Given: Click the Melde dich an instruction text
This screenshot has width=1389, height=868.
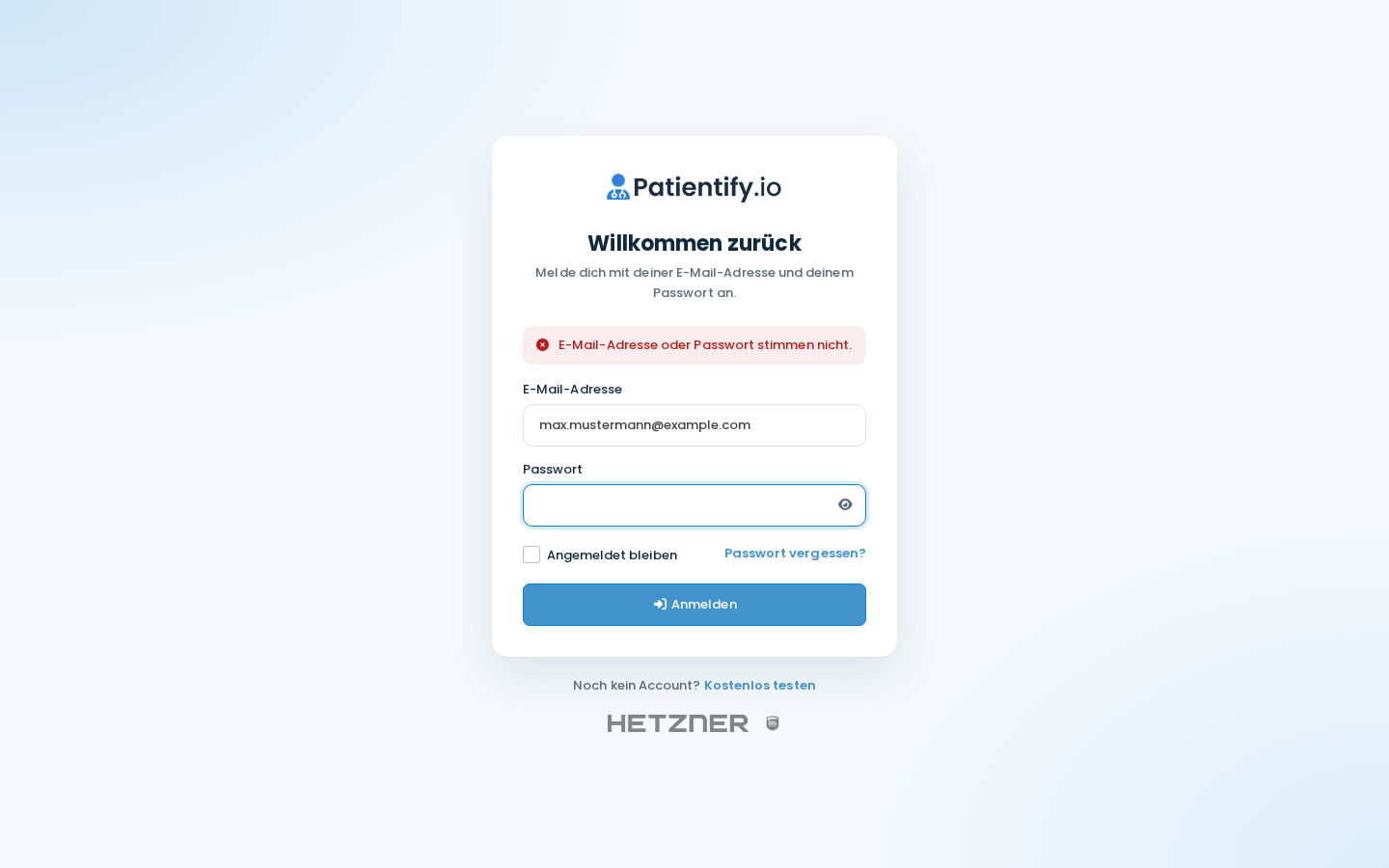Looking at the screenshot, I should click(x=694, y=283).
